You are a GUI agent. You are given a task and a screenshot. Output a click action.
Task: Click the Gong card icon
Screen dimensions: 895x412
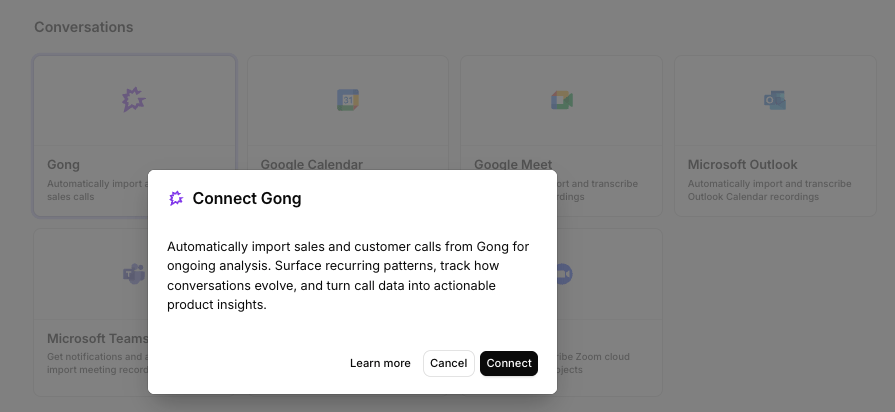134,100
